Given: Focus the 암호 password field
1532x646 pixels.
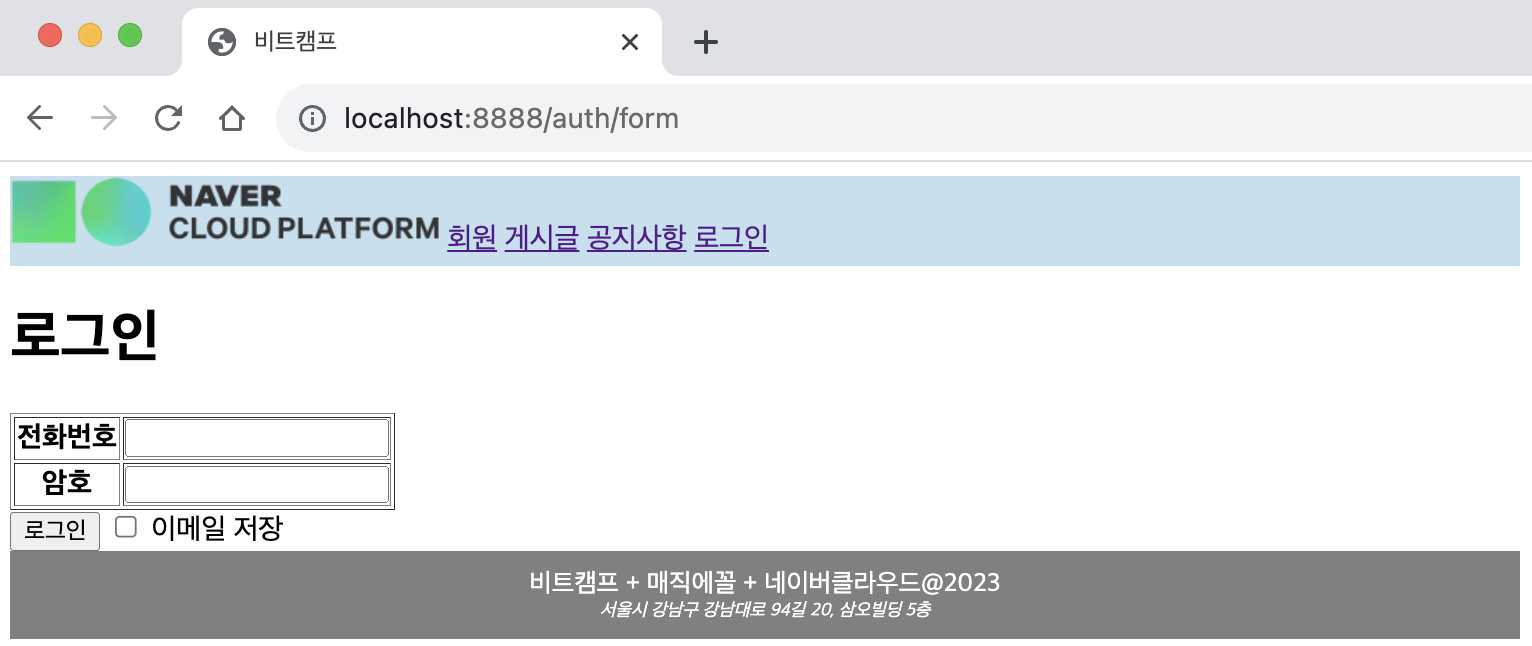Looking at the screenshot, I should [x=257, y=485].
